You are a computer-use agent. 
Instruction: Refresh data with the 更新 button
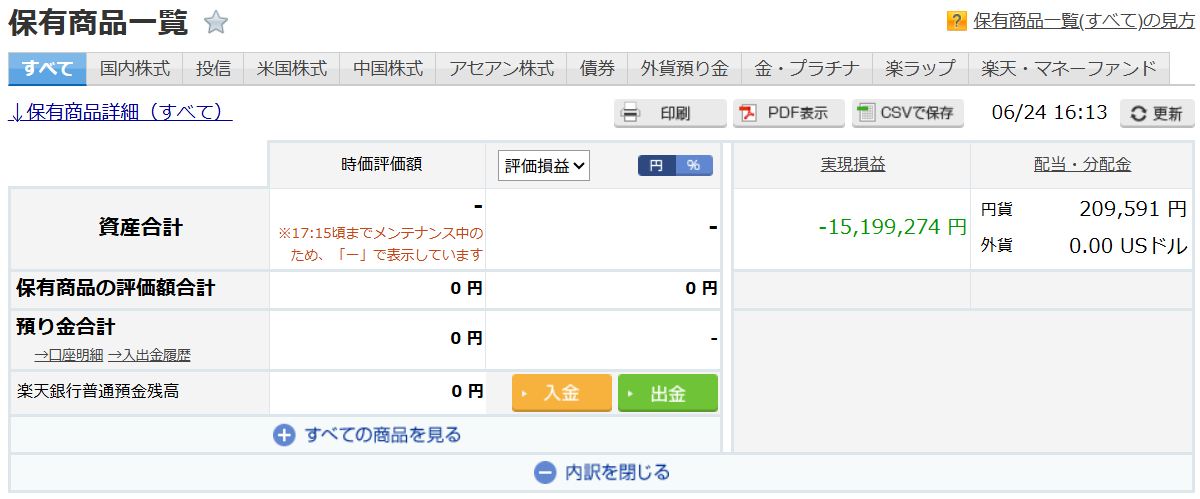click(x=1156, y=113)
